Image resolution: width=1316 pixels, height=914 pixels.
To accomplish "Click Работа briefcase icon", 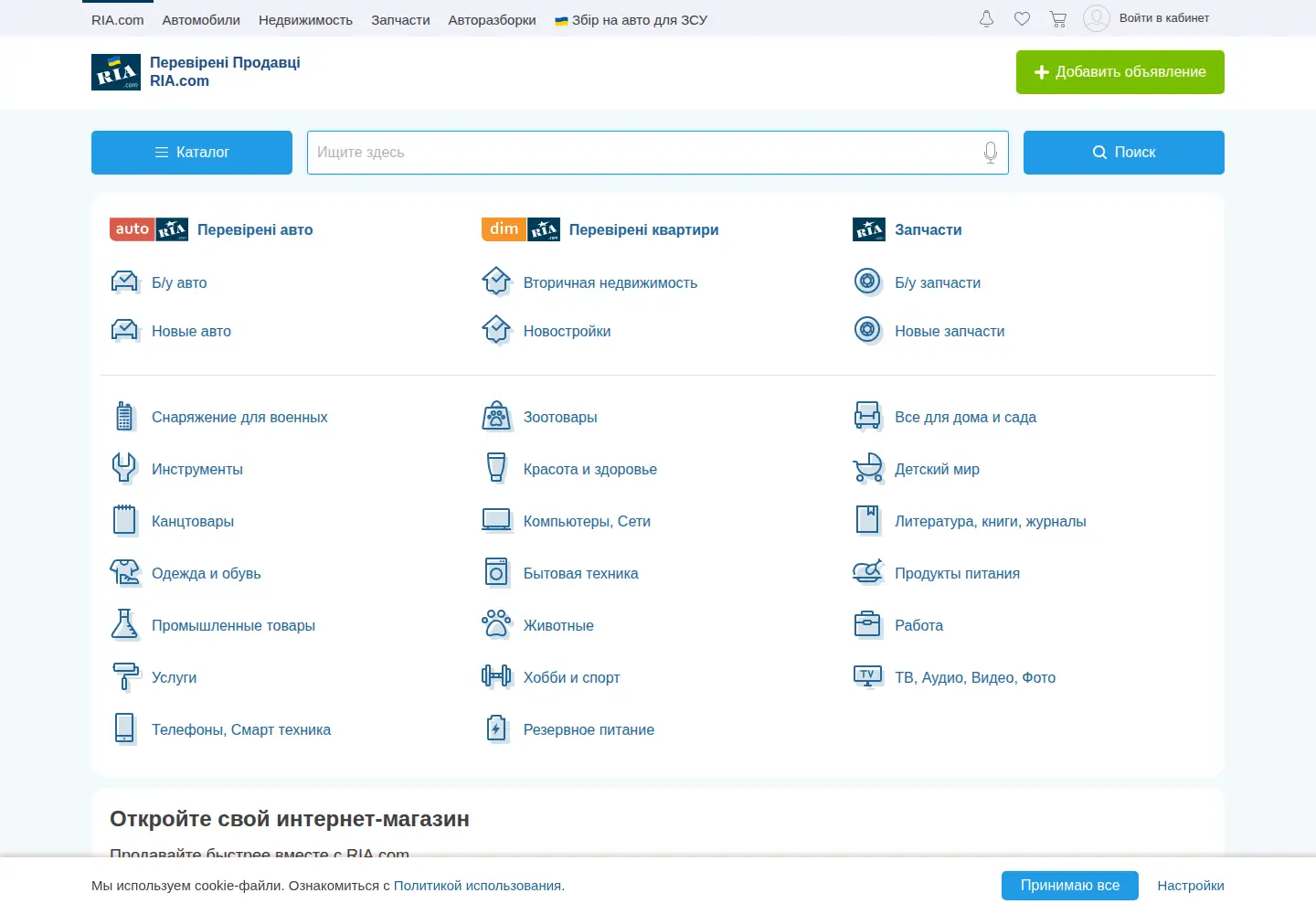I will click(868, 625).
